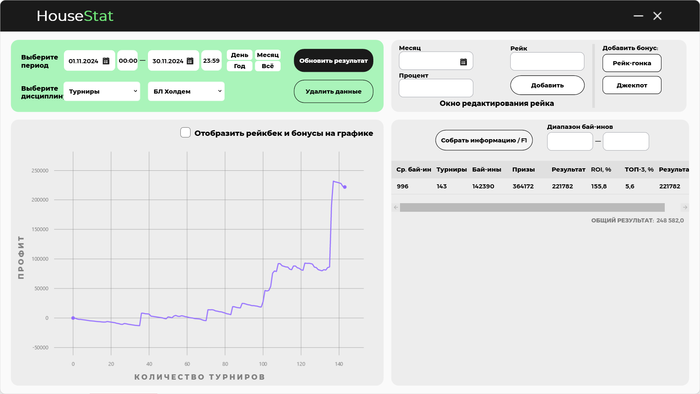Minimize the HouseStat window
Viewport: 700px width, 394px height.
[638, 16]
